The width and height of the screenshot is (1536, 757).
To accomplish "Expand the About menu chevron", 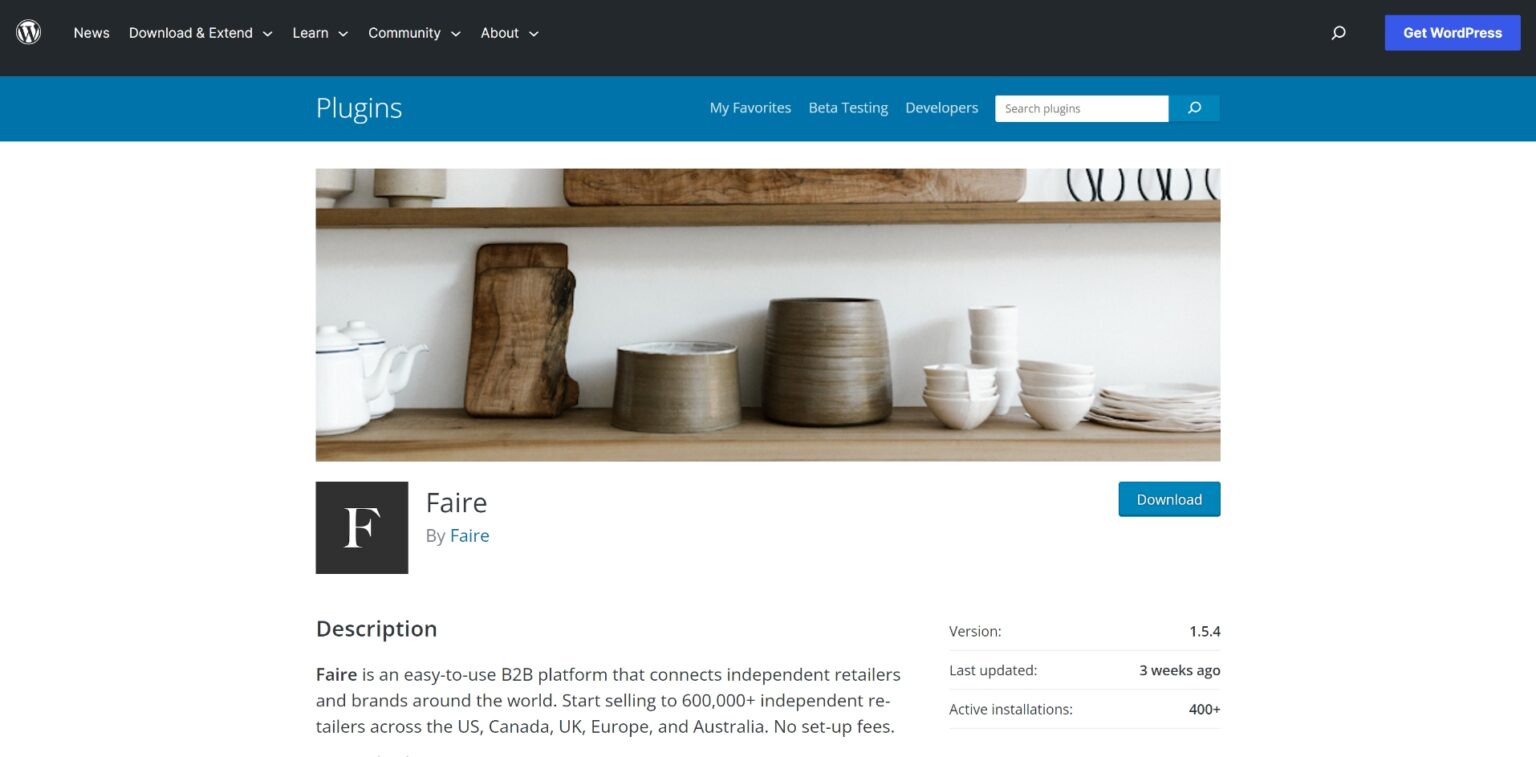I will coord(534,34).
